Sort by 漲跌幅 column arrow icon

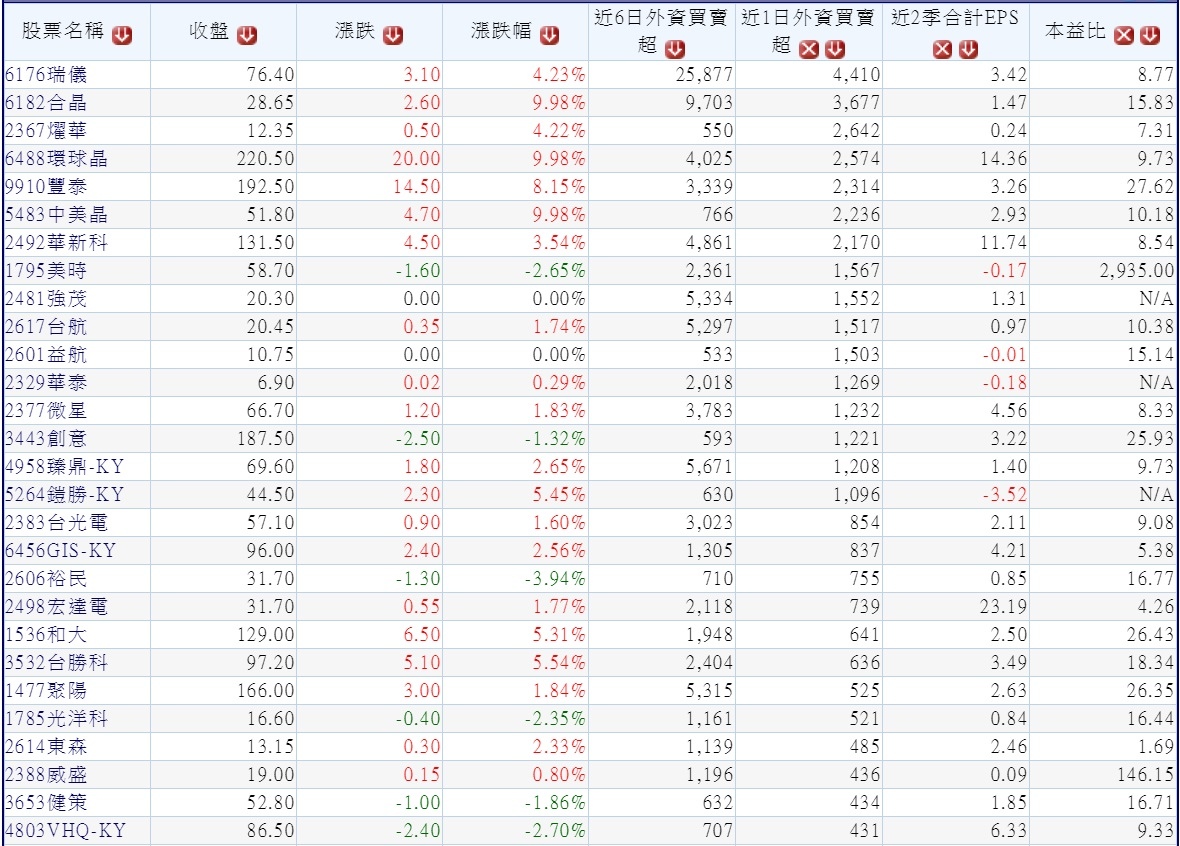tap(549, 35)
